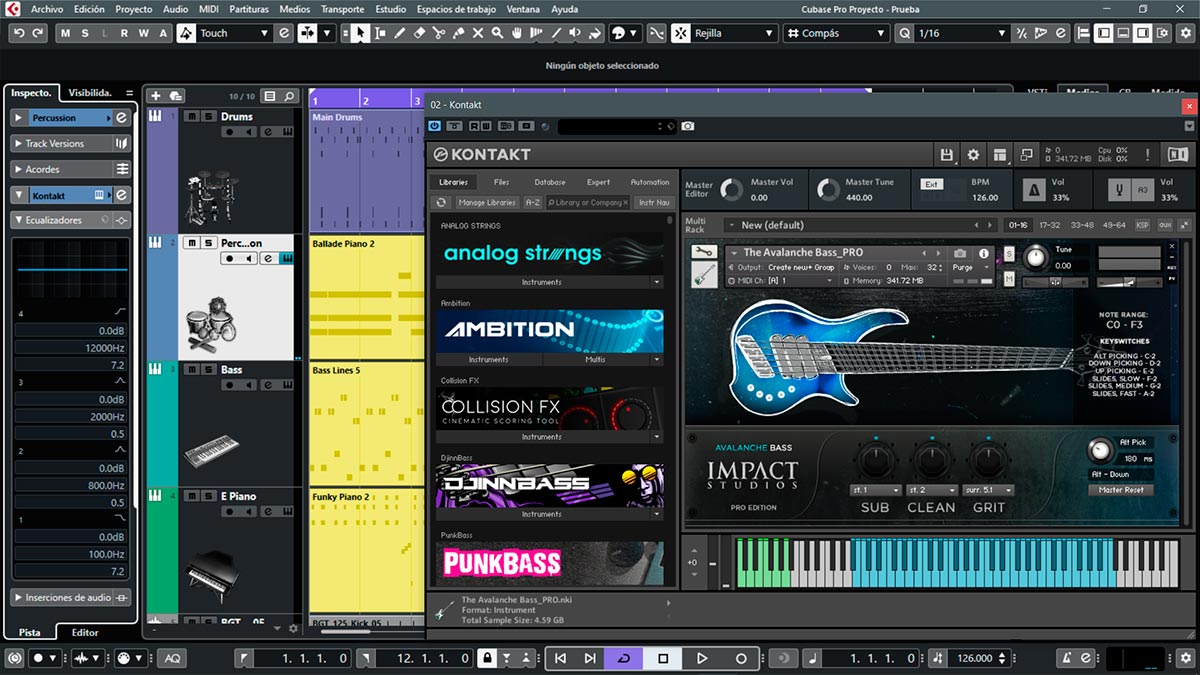Refresh Kontakt libraries list icon
Screen dimensions: 1200x675
442,202
